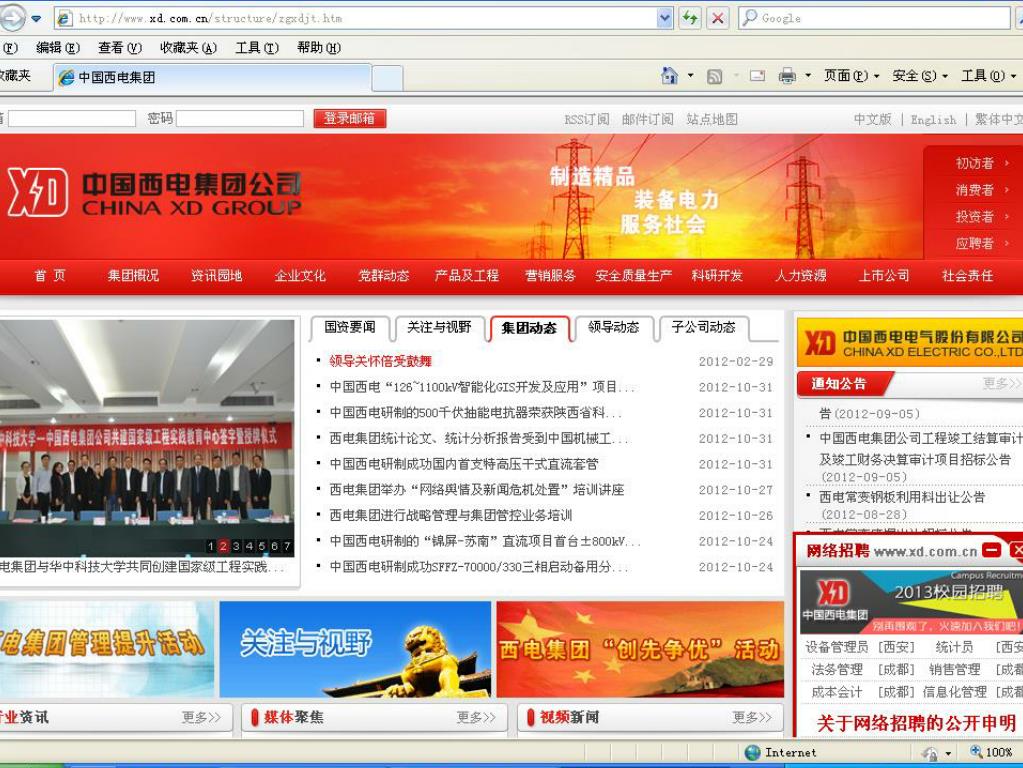Open the 查看(V) menu
The height and width of the screenshot is (768, 1023).
[x=120, y=48]
